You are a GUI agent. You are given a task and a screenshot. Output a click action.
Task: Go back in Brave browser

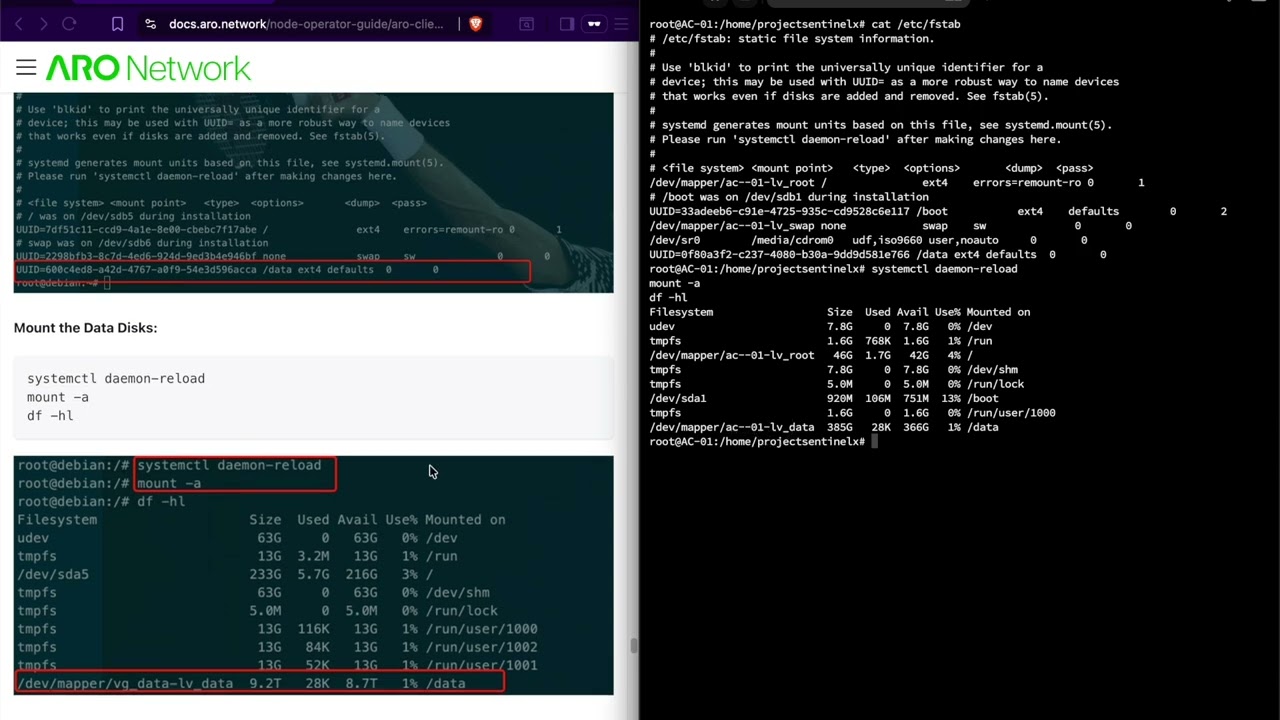pyautogui.click(x=19, y=24)
